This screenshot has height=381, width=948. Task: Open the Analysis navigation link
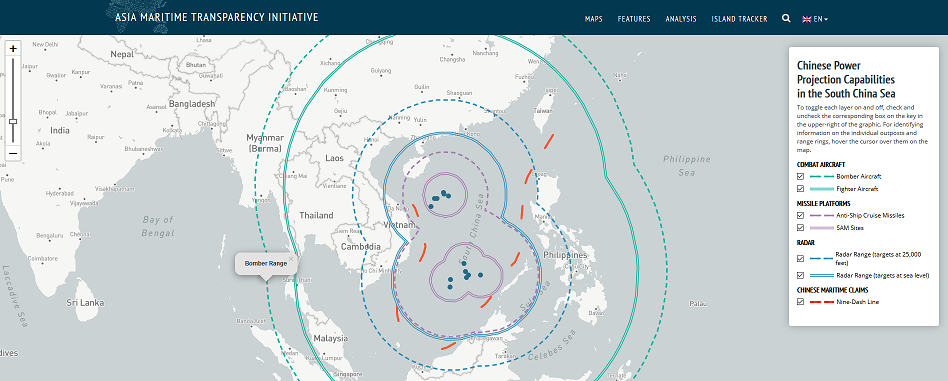[681, 19]
